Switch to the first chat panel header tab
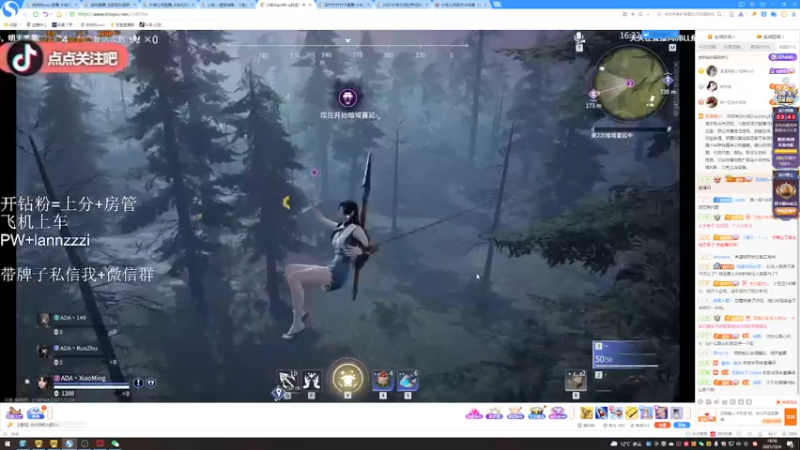 click(x=723, y=37)
